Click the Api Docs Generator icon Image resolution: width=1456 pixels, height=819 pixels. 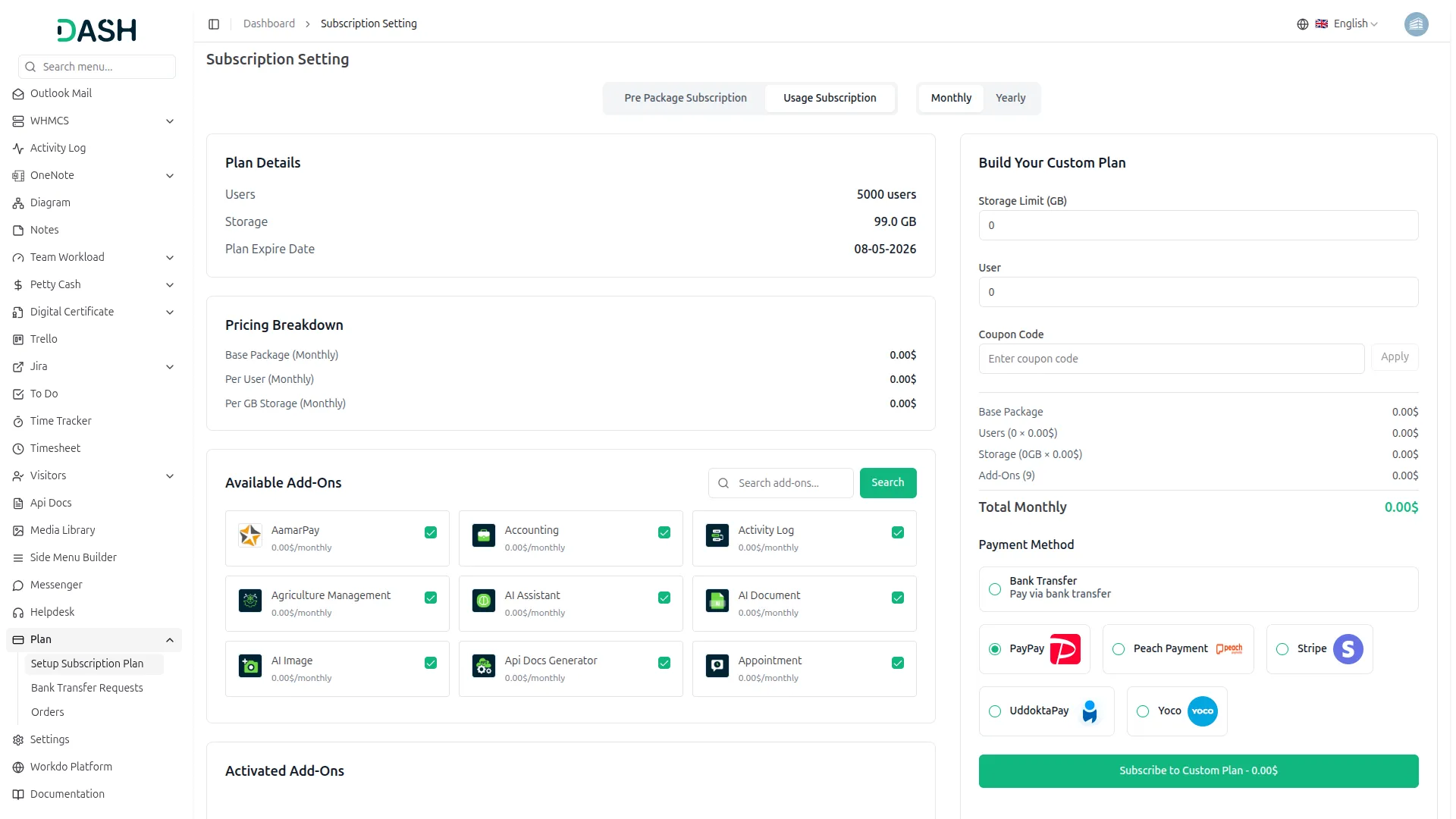point(483,666)
